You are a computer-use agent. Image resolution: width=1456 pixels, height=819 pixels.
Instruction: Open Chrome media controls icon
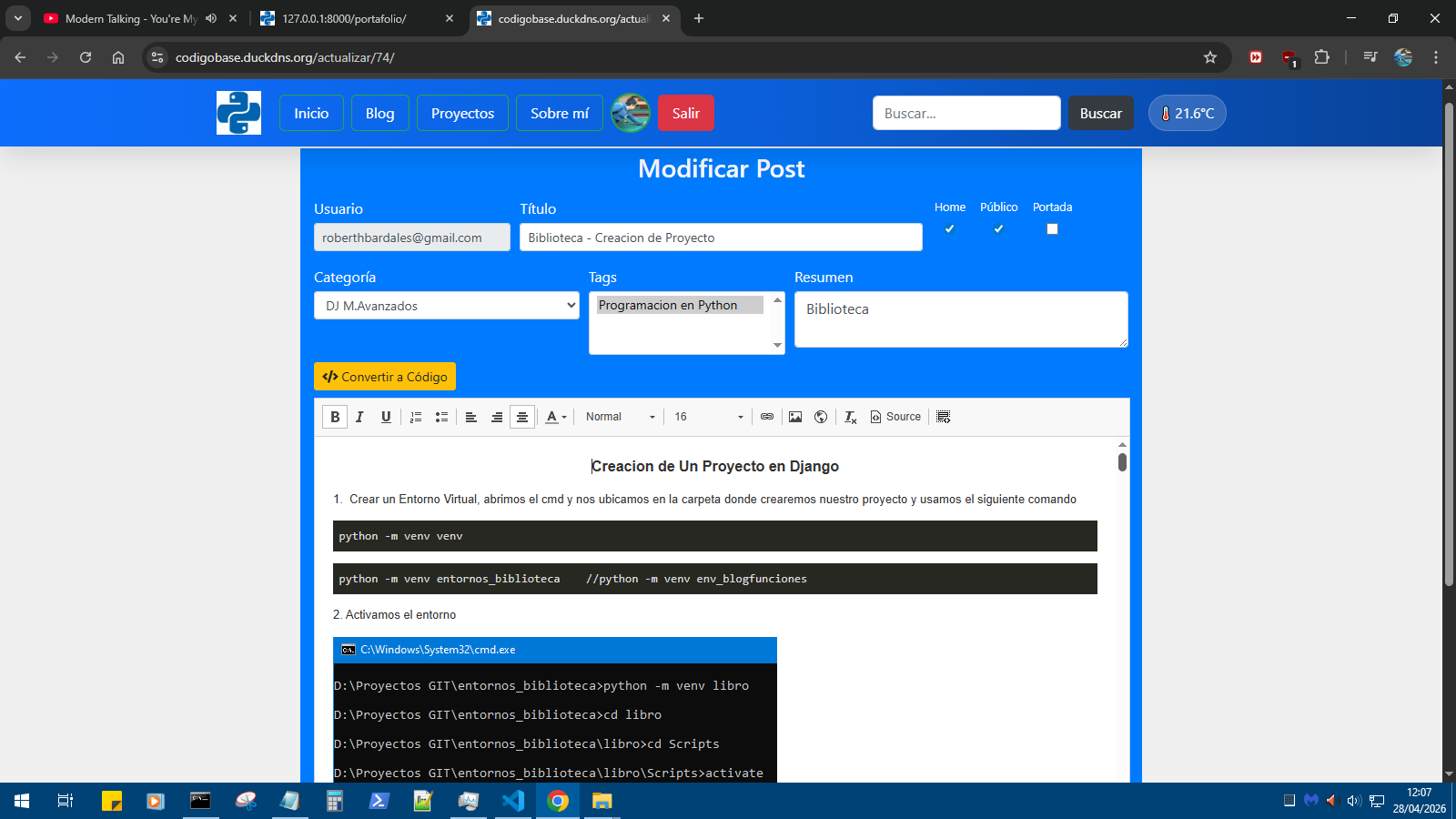[1370, 57]
